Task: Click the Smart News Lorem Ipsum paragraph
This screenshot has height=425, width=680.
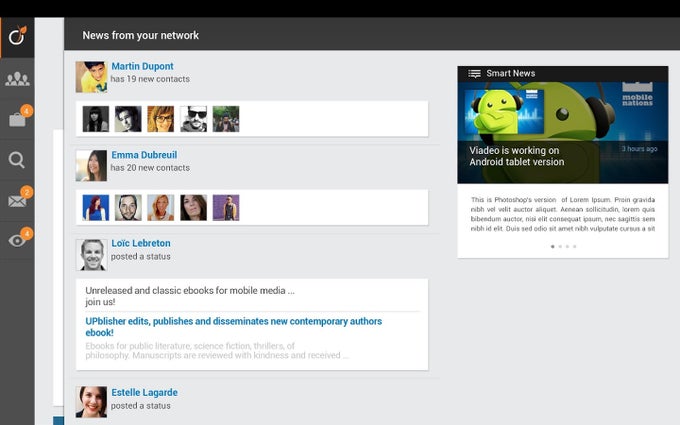Action: 563,214
